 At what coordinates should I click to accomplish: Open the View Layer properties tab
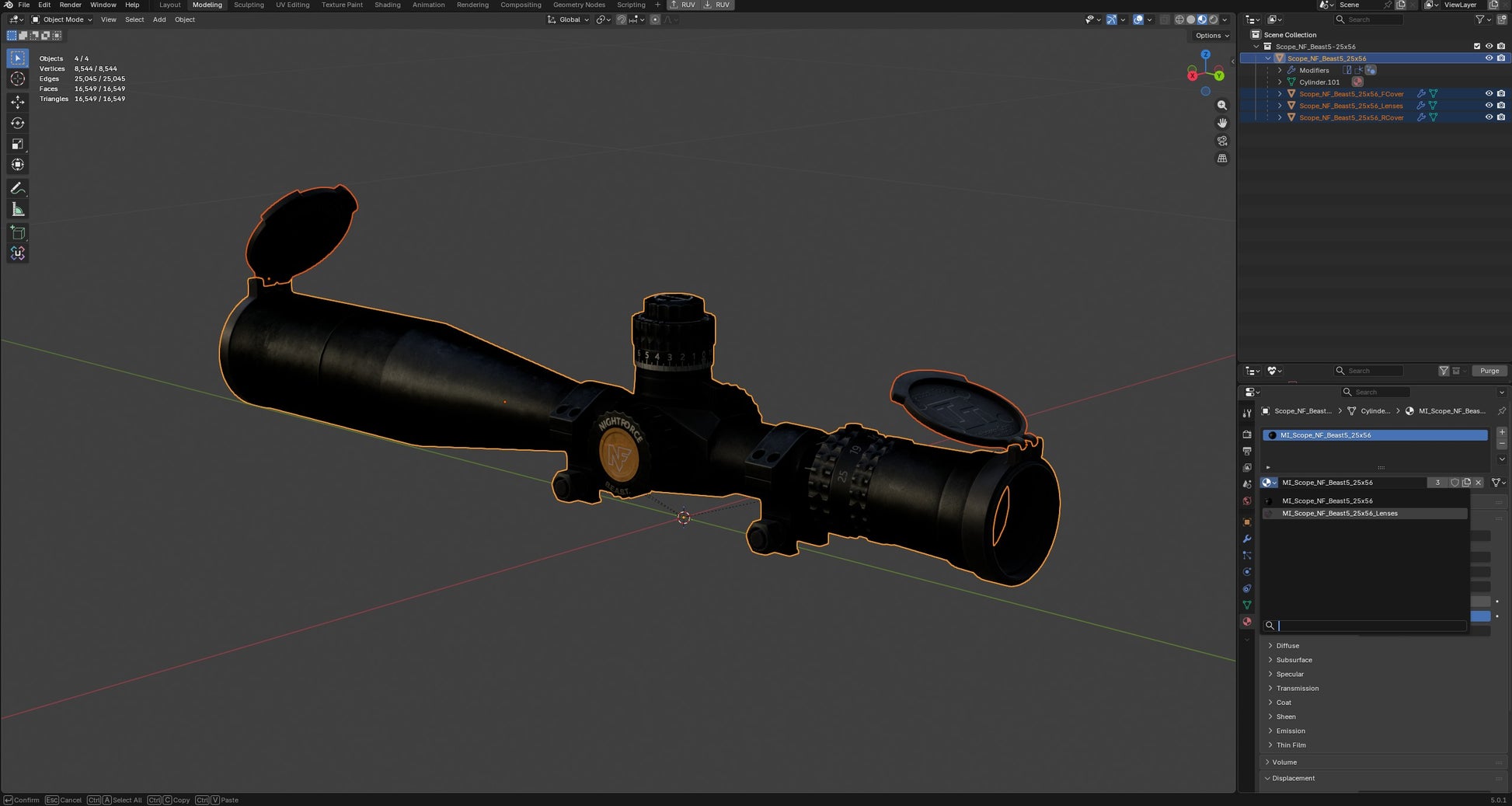point(1247,468)
